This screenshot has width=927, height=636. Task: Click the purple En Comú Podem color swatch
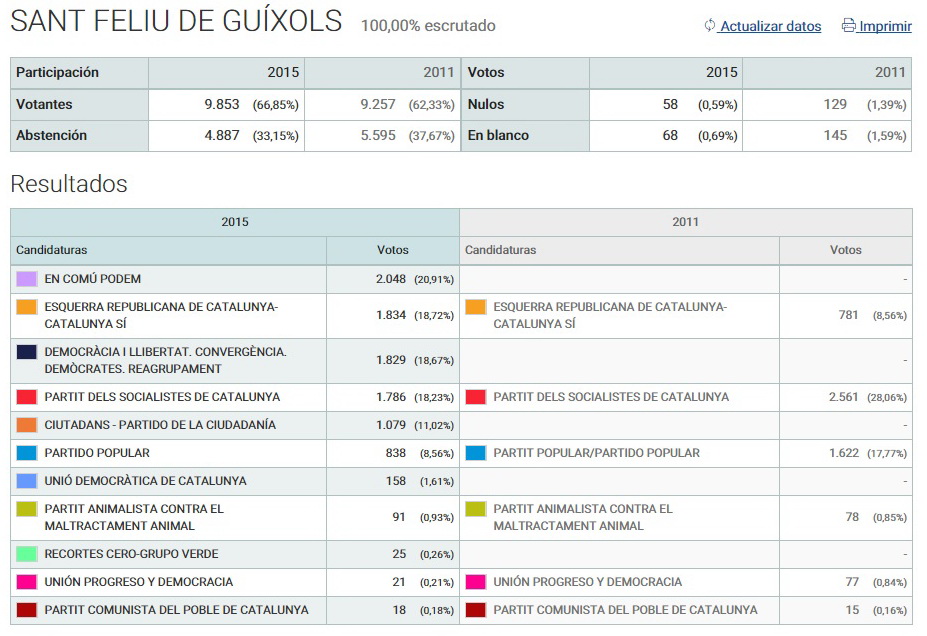[27, 279]
